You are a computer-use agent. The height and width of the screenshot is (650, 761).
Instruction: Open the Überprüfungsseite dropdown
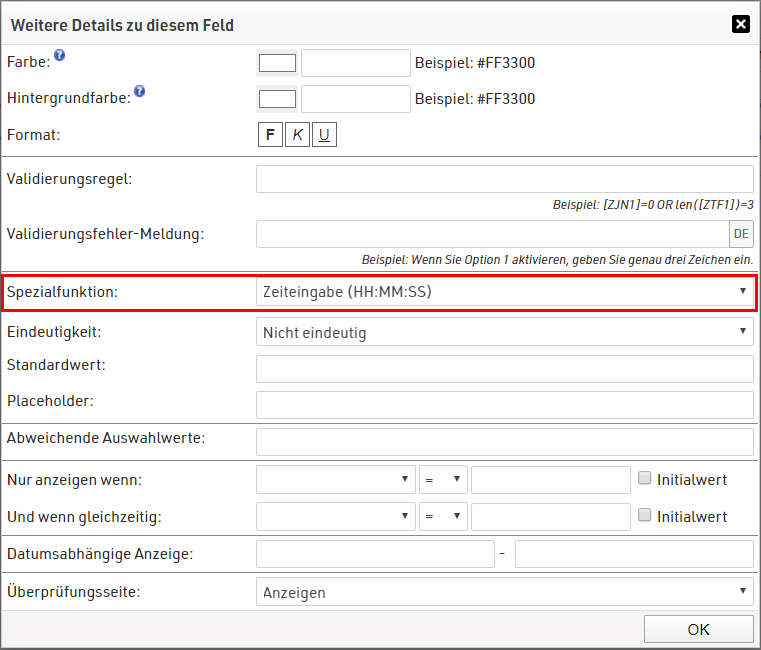pos(505,592)
